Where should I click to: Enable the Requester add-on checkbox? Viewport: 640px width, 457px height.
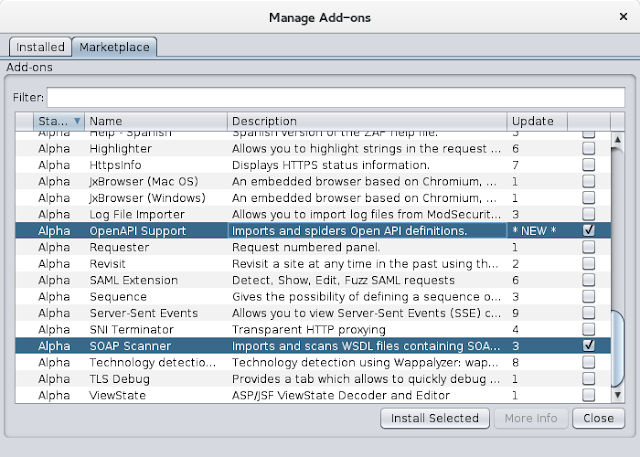click(x=589, y=247)
